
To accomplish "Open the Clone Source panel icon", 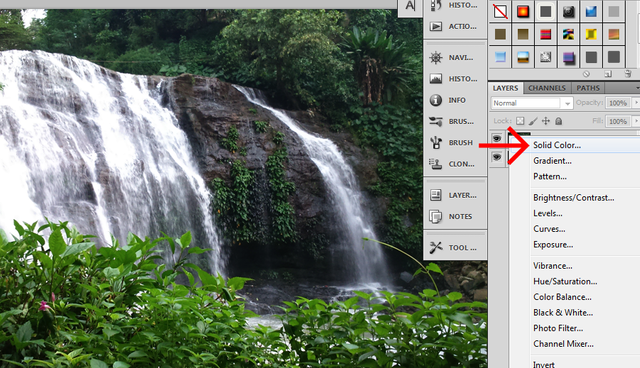I will [x=436, y=164].
